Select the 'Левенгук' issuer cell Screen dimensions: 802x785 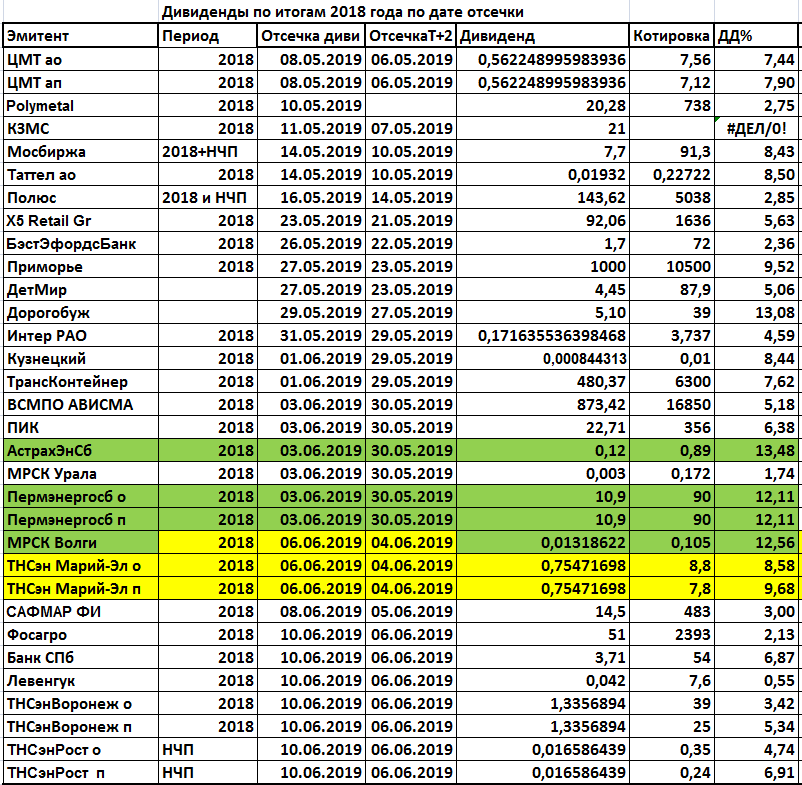[81, 681]
